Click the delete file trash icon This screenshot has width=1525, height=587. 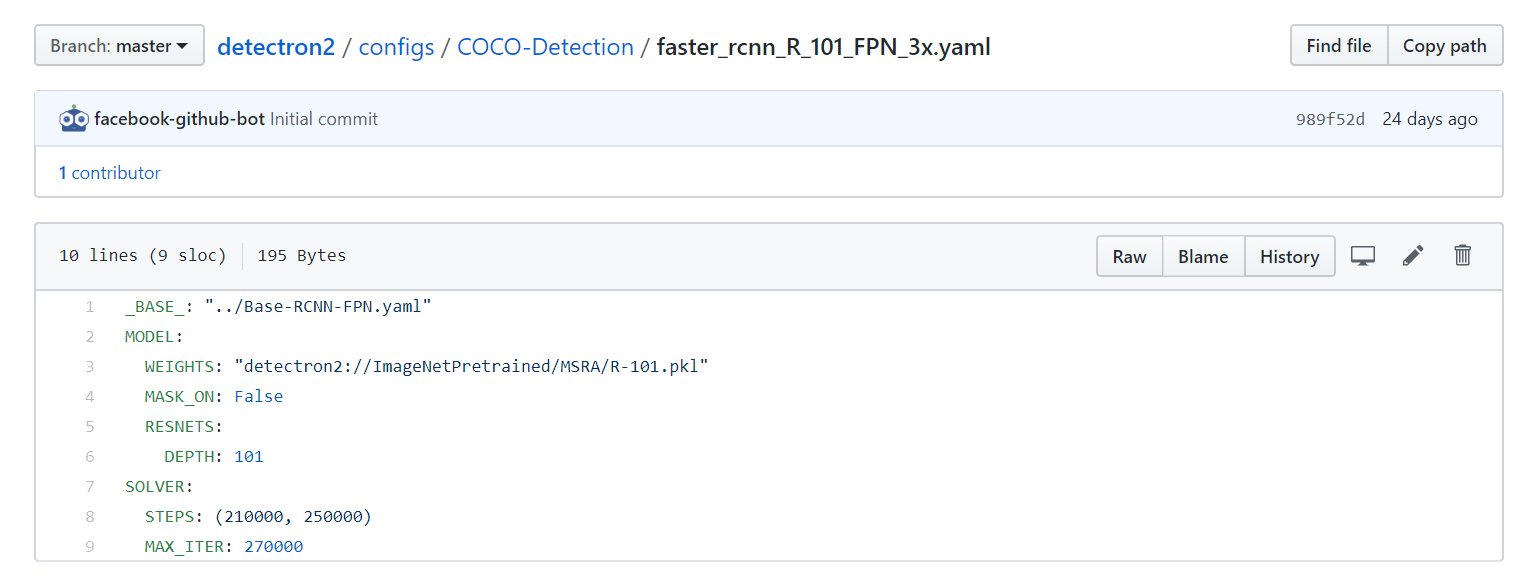1462,256
